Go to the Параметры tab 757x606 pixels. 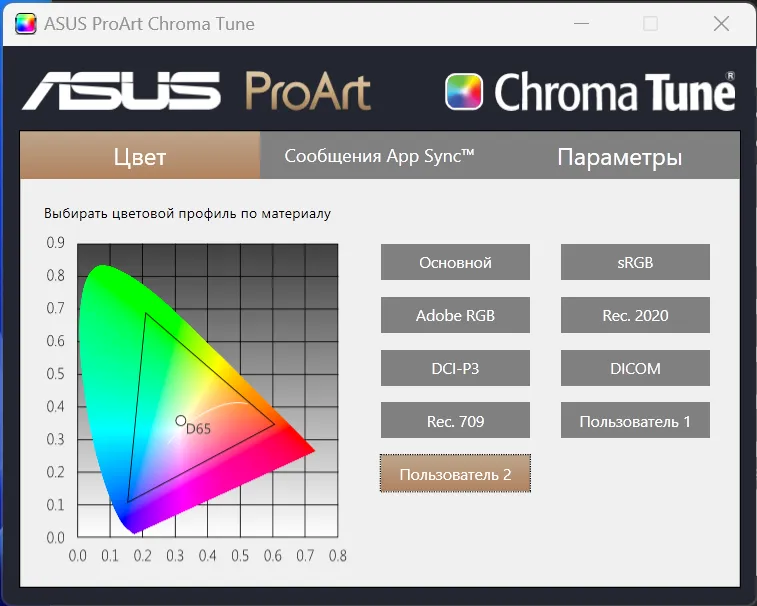[x=620, y=157]
